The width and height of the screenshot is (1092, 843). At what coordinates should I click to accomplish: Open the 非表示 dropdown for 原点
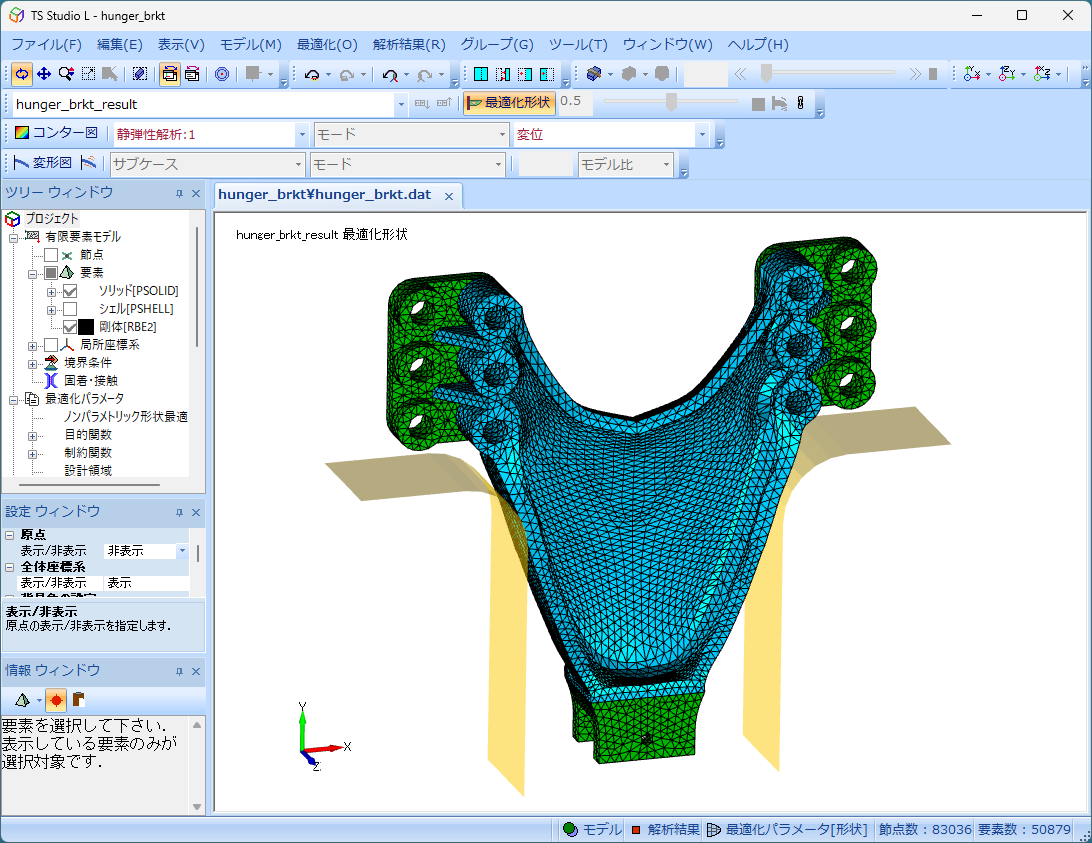pyautogui.click(x=182, y=551)
